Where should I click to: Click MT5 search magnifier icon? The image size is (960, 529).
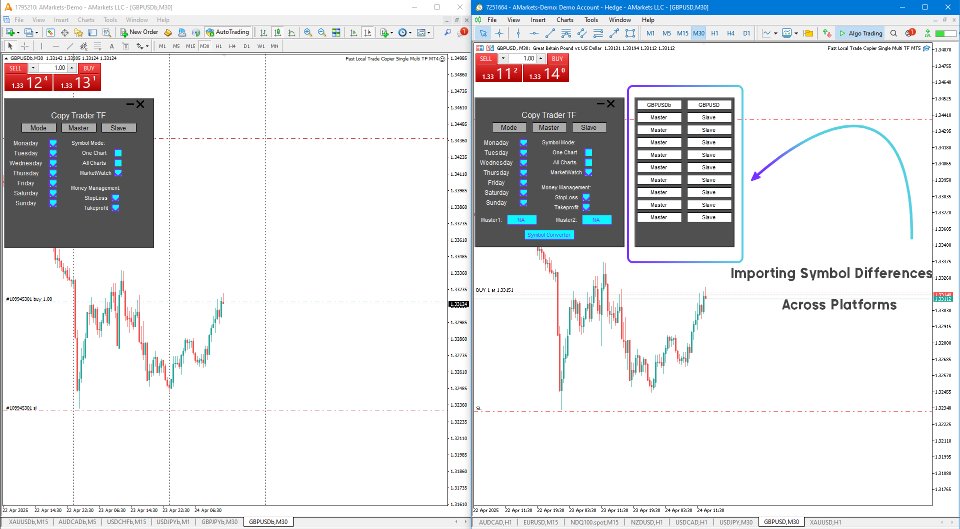(893, 33)
